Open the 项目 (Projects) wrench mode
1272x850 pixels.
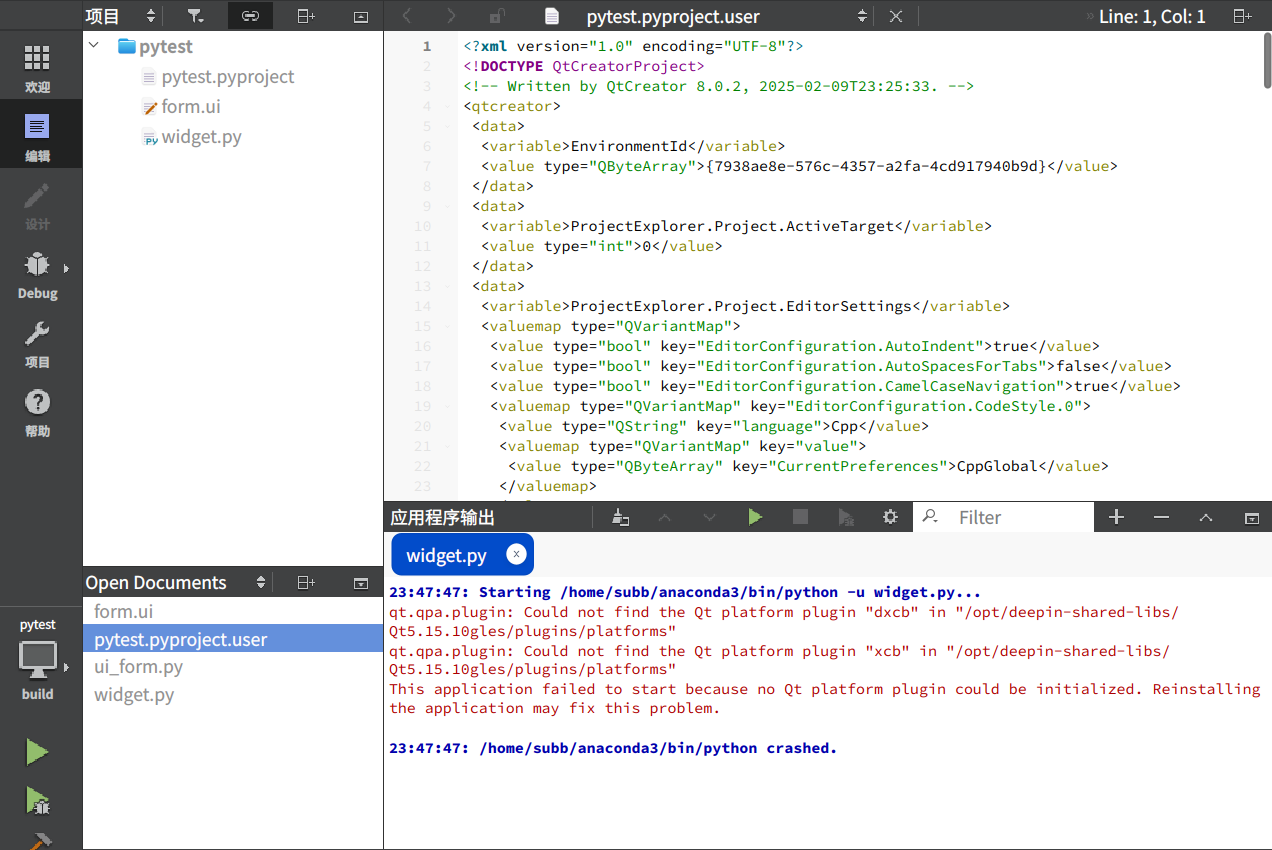pos(37,342)
